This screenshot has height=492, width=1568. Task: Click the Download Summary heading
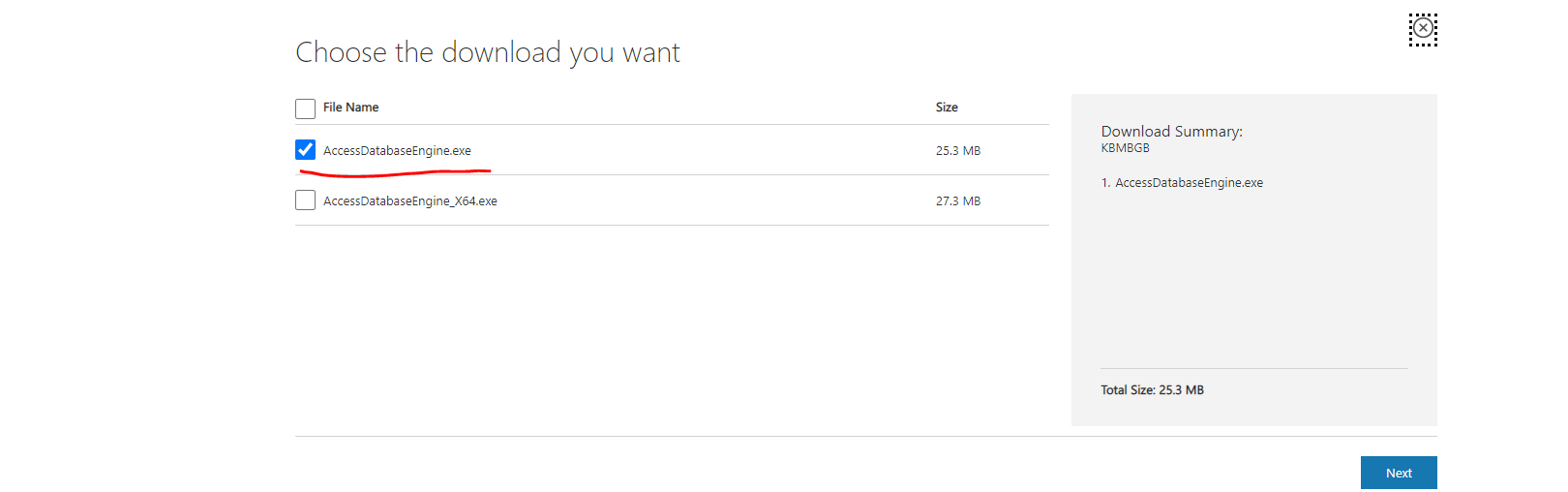point(1172,132)
